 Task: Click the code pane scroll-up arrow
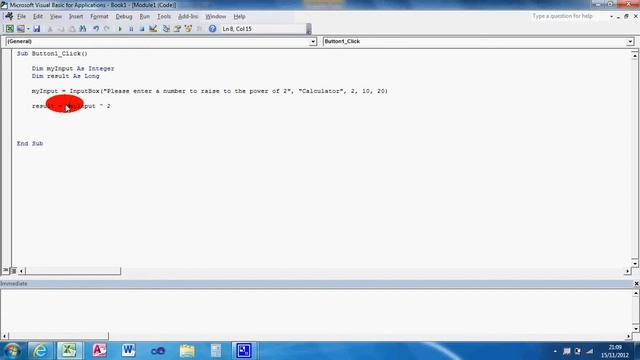[635, 55]
